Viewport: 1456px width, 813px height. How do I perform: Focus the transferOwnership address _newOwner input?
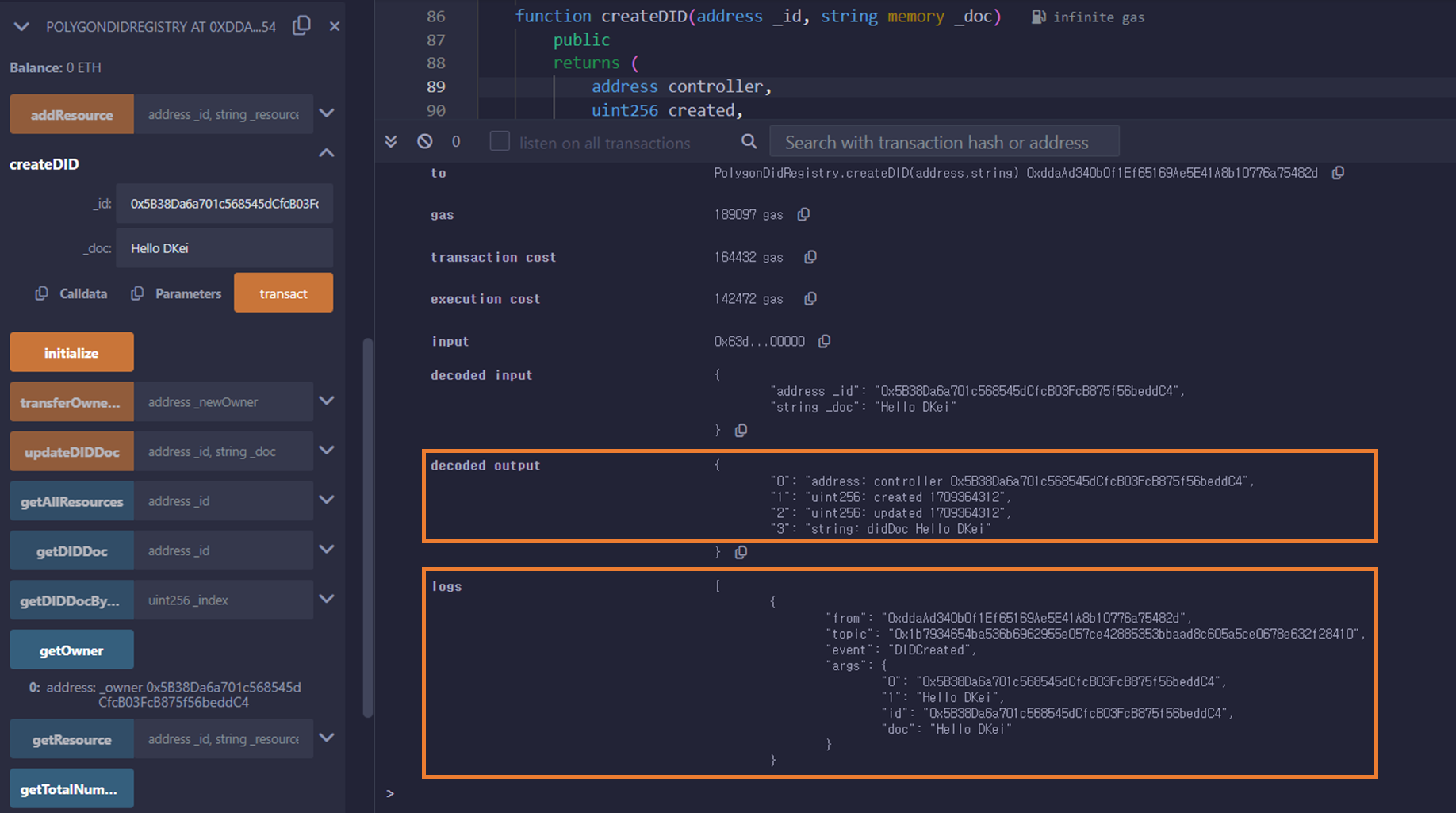[224, 402]
